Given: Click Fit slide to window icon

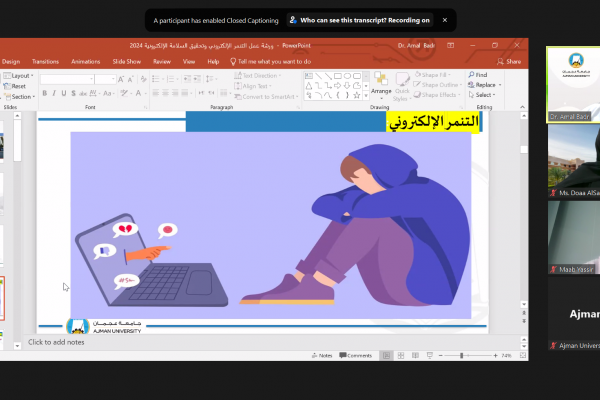Looking at the screenshot, I should tap(523, 356).
